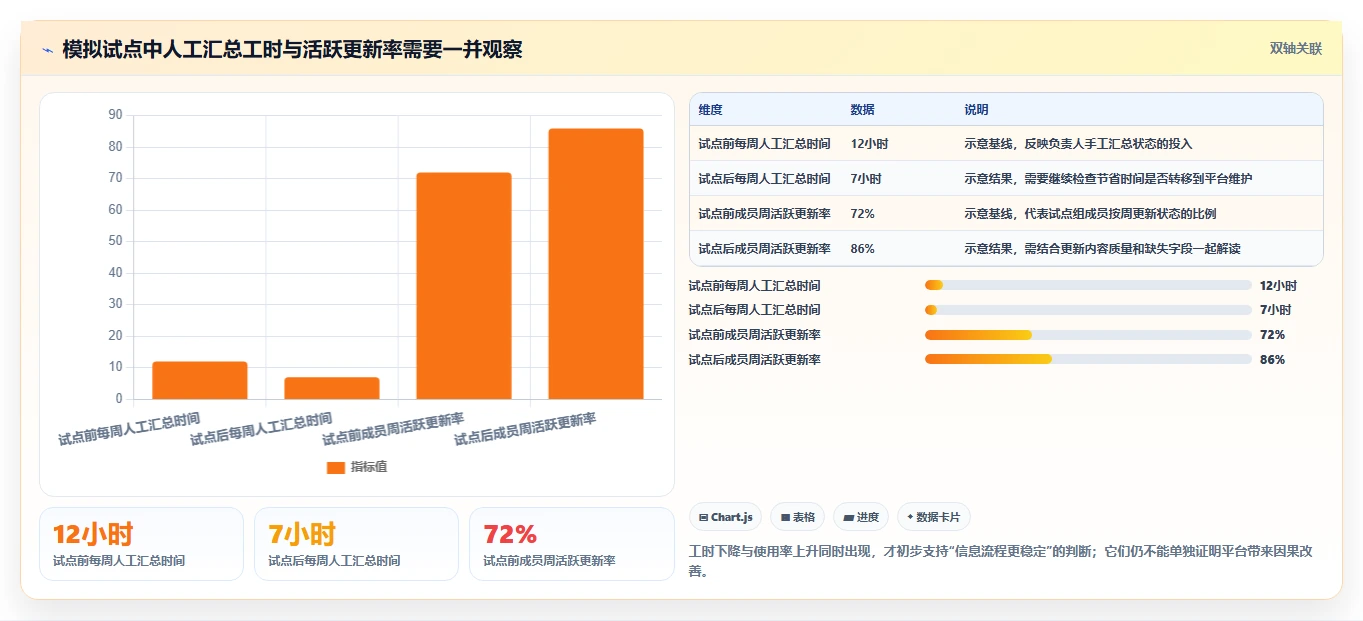Click the 86% progress bar track
1363x621 pixels.
click(1088, 359)
